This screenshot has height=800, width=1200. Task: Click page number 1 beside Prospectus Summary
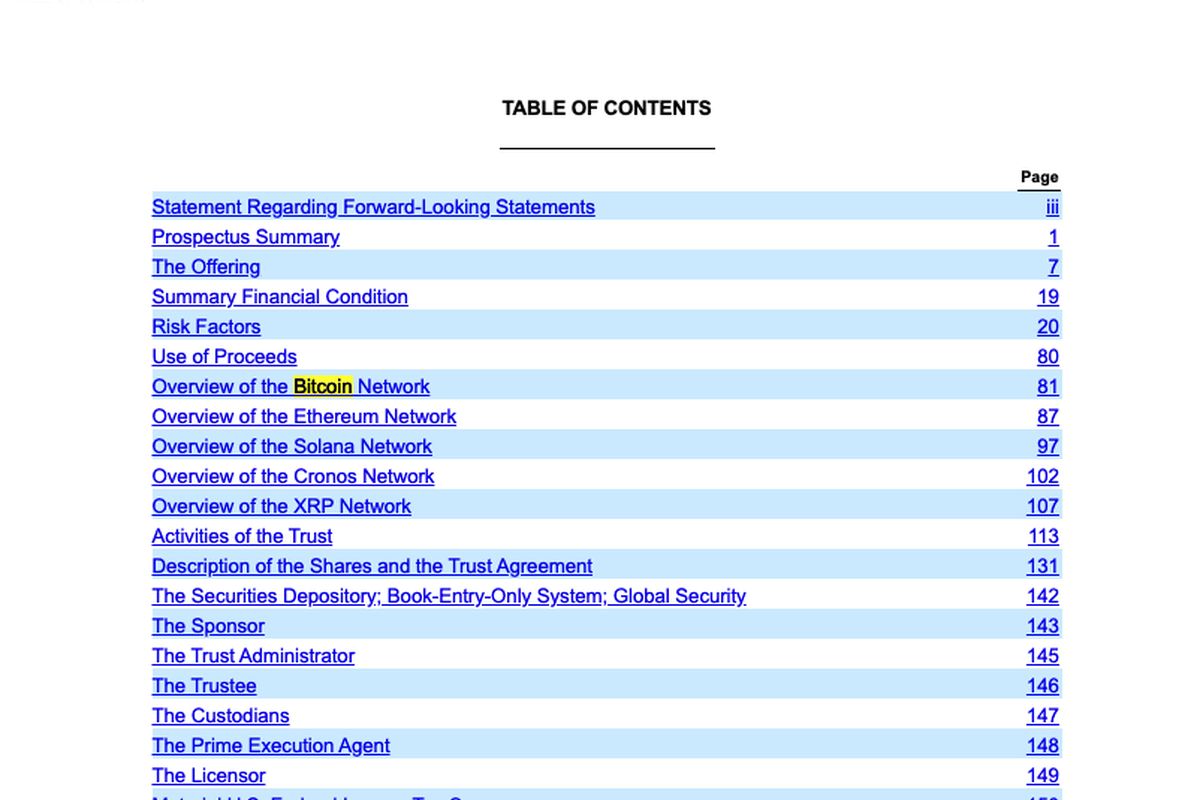[1053, 237]
